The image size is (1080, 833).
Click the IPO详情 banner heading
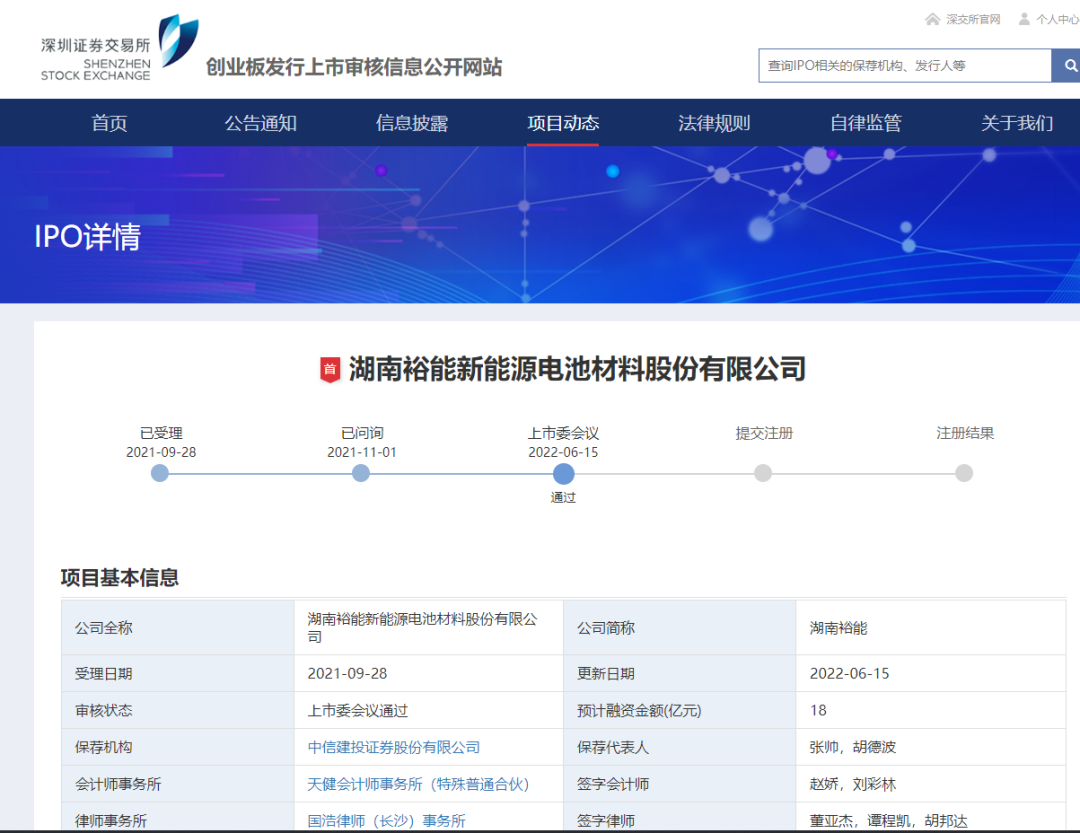87,236
